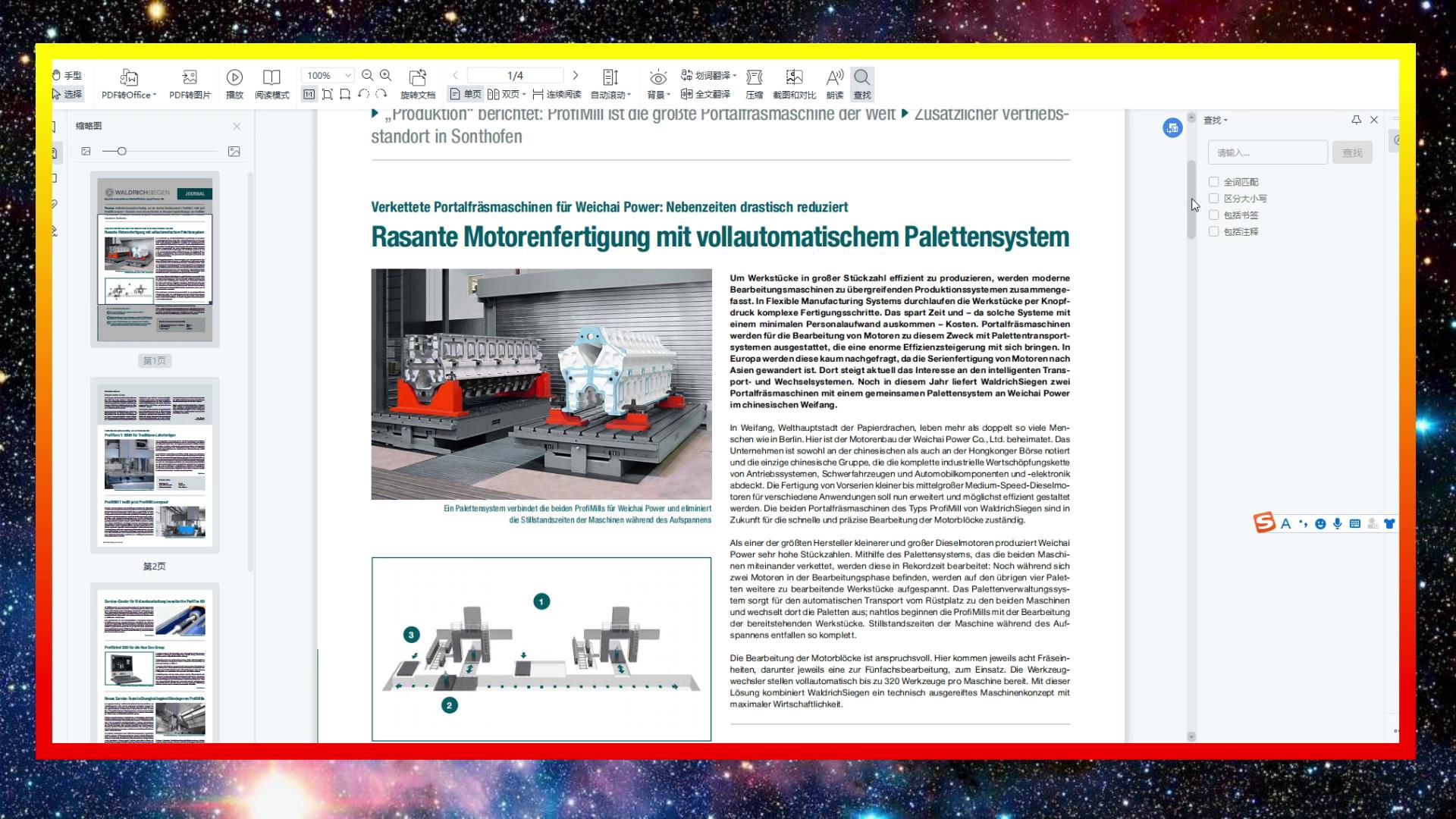The width and height of the screenshot is (1456, 819).
Task: Click 旋转文档 rotate document icon
Action: (418, 77)
